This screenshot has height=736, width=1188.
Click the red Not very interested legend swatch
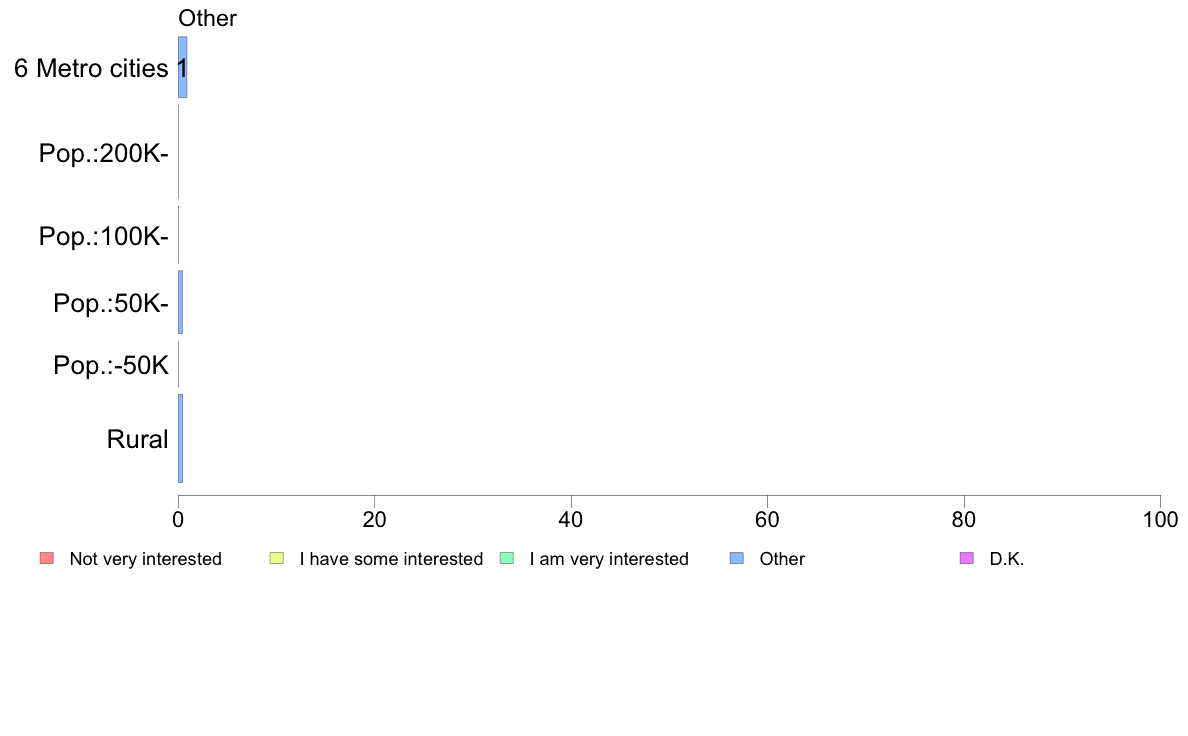47,559
